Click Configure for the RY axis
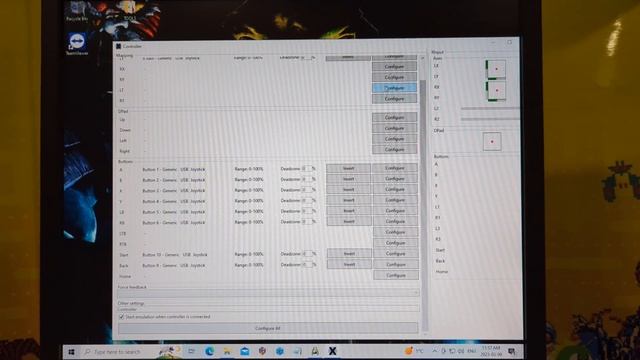Image resolution: width=640 pixels, height=360 pixels. pos(394,77)
